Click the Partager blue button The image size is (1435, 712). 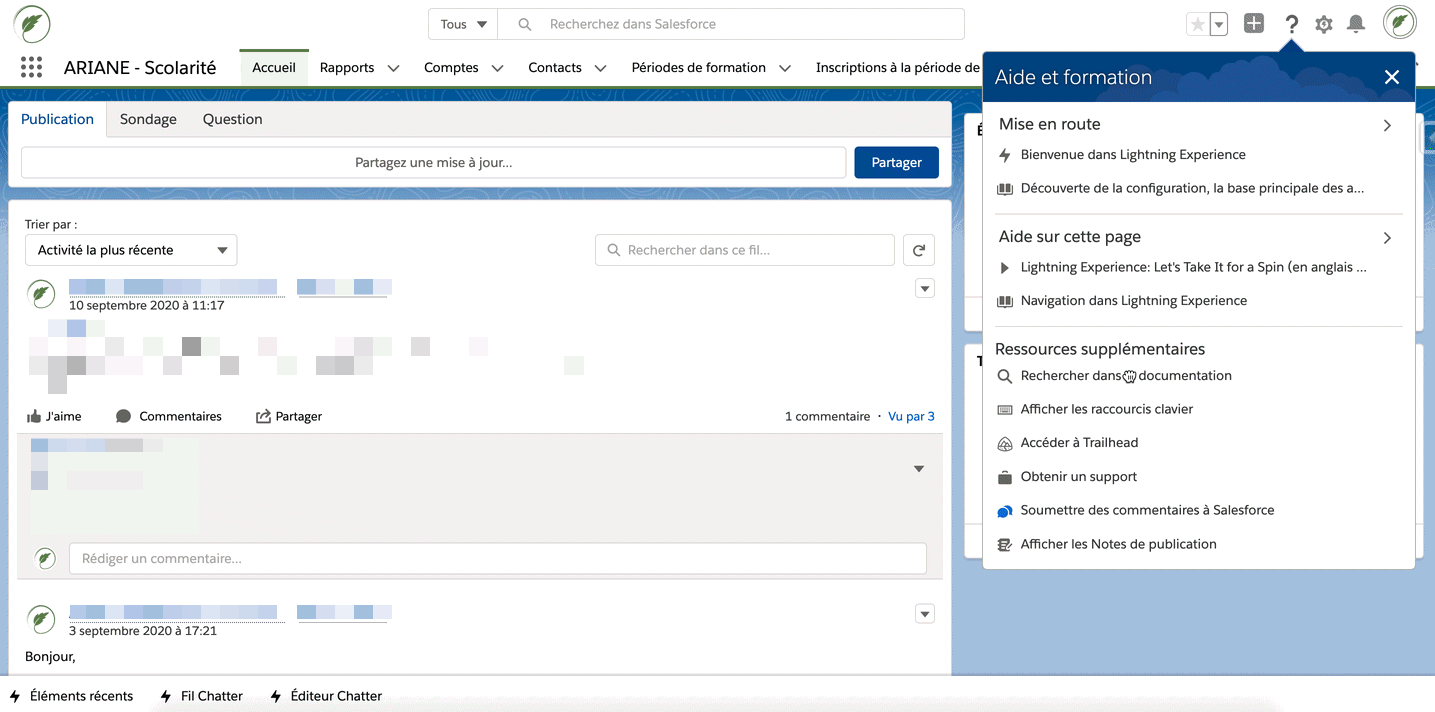[x=896, y=162]
